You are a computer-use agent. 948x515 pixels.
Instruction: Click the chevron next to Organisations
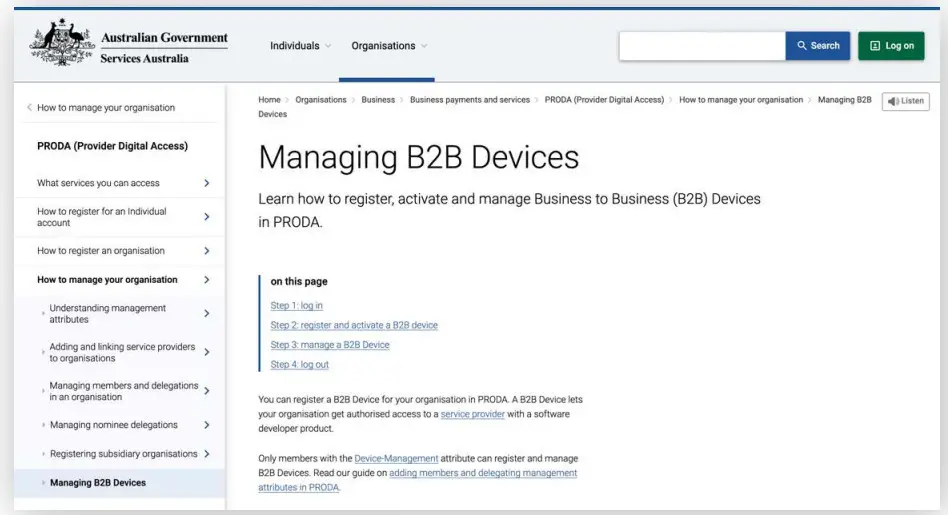coord(424,46)
